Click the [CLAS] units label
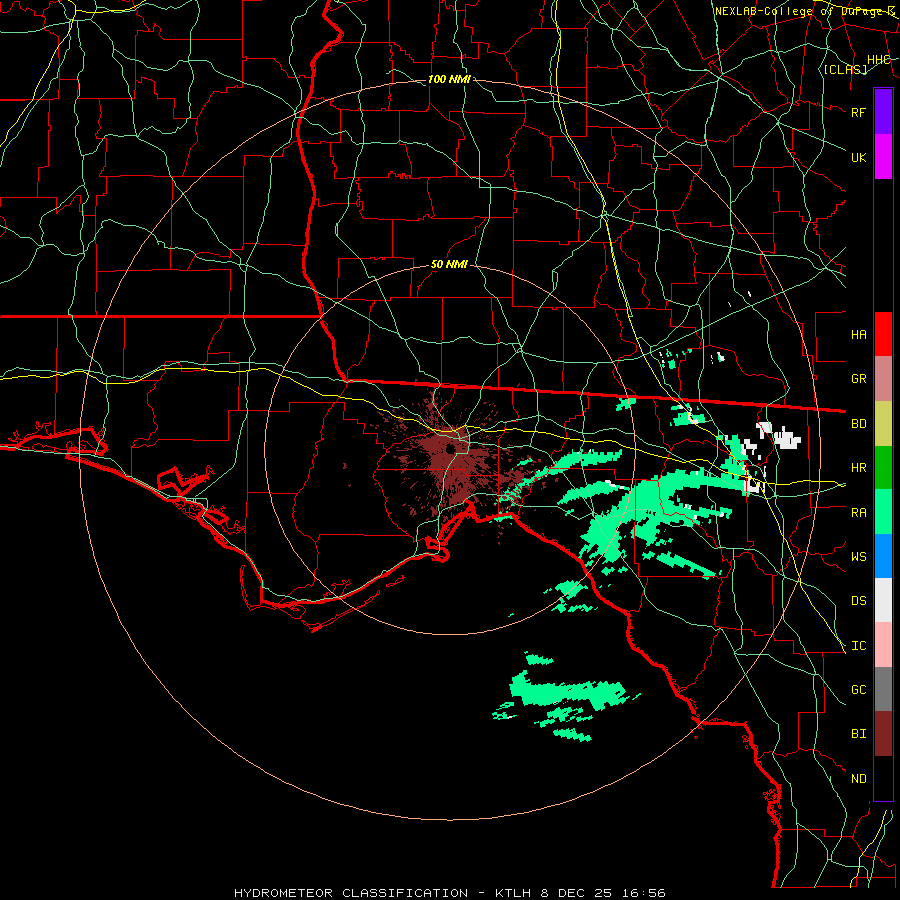Viewport: 900px width, 900px height. pos(845,69)
